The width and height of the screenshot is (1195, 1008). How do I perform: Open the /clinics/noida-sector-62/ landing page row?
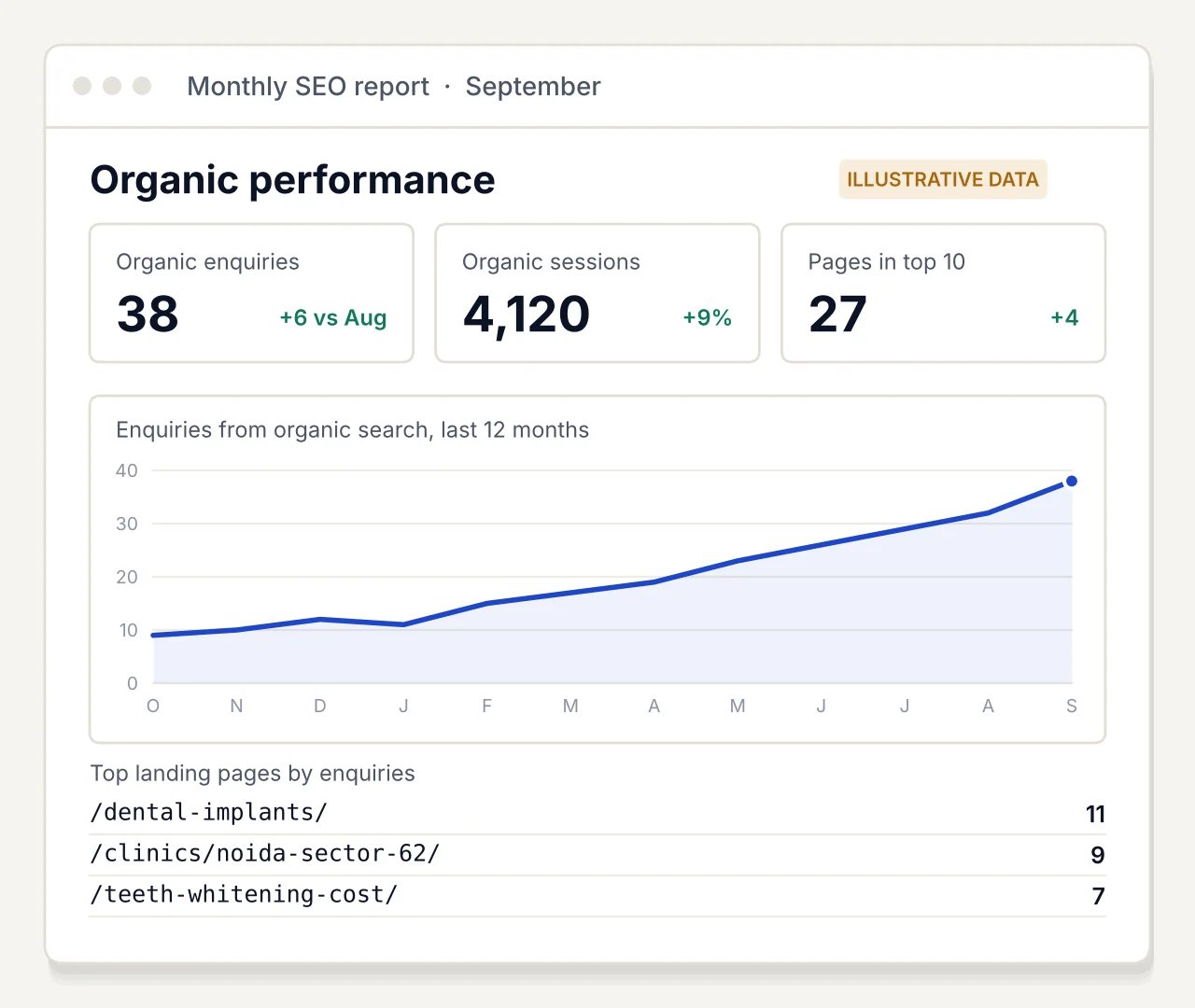point(597,855)
